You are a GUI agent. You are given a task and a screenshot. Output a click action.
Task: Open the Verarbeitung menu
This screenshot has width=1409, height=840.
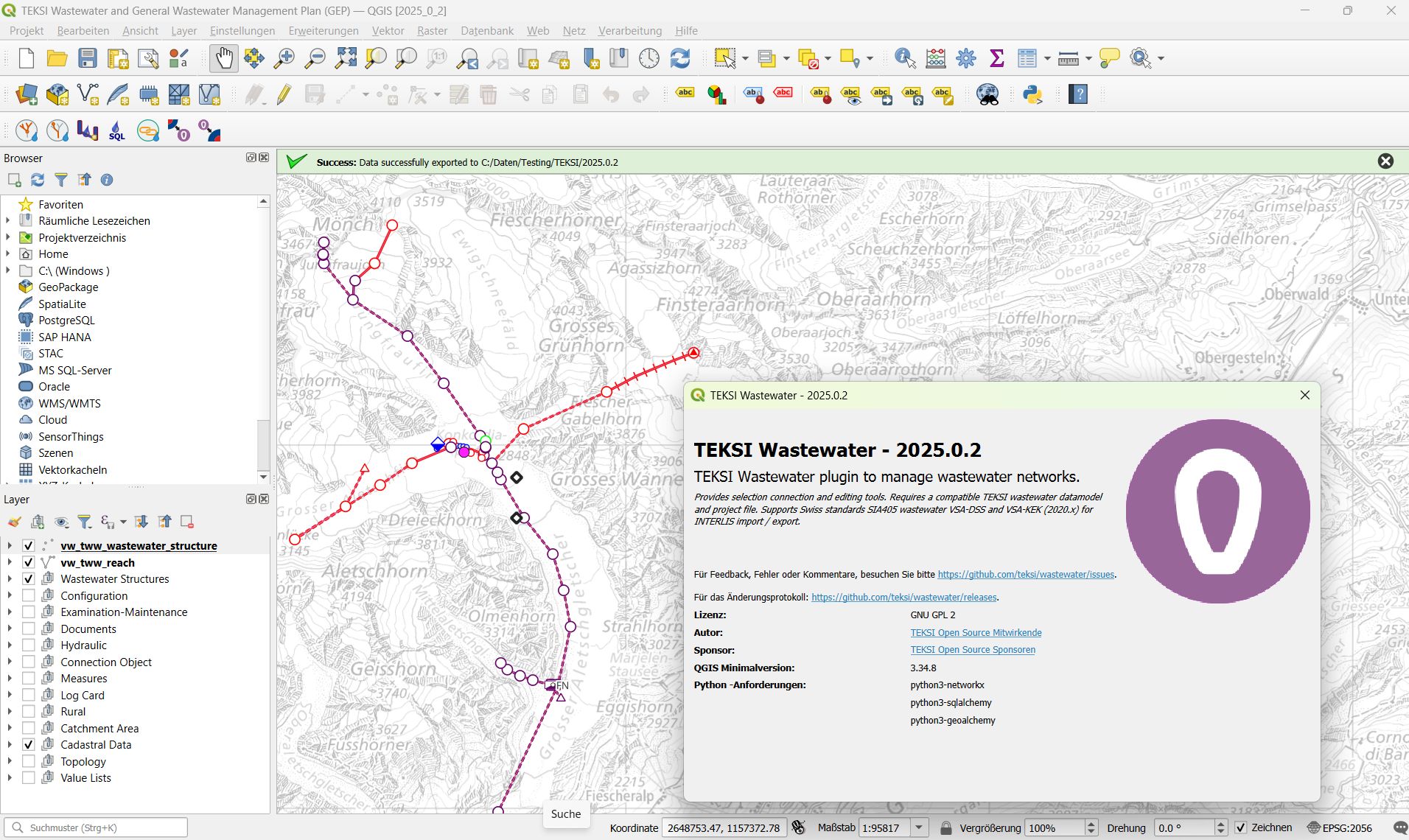629,30
